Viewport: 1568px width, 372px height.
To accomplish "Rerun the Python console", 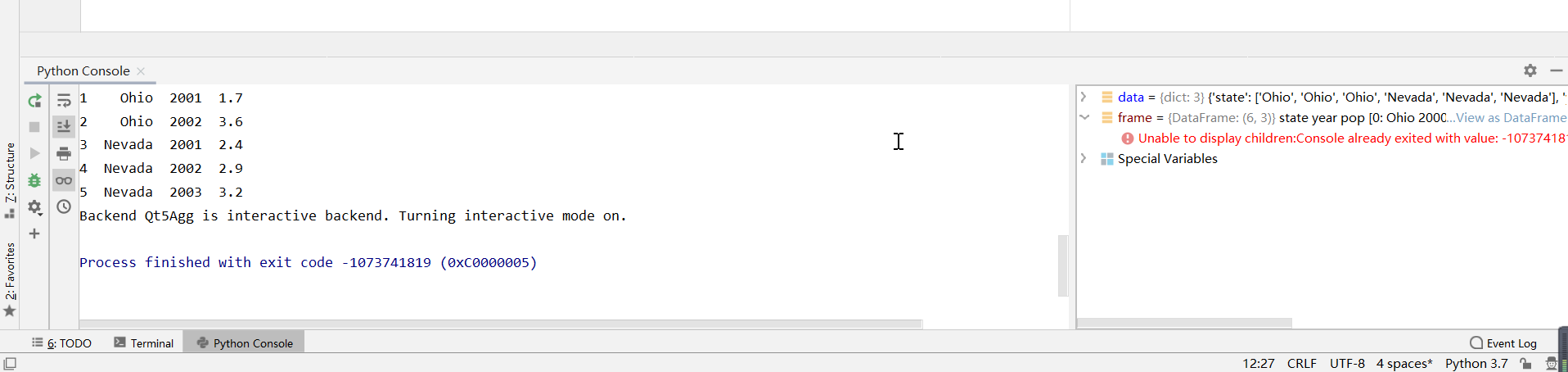I will point(34,101).
